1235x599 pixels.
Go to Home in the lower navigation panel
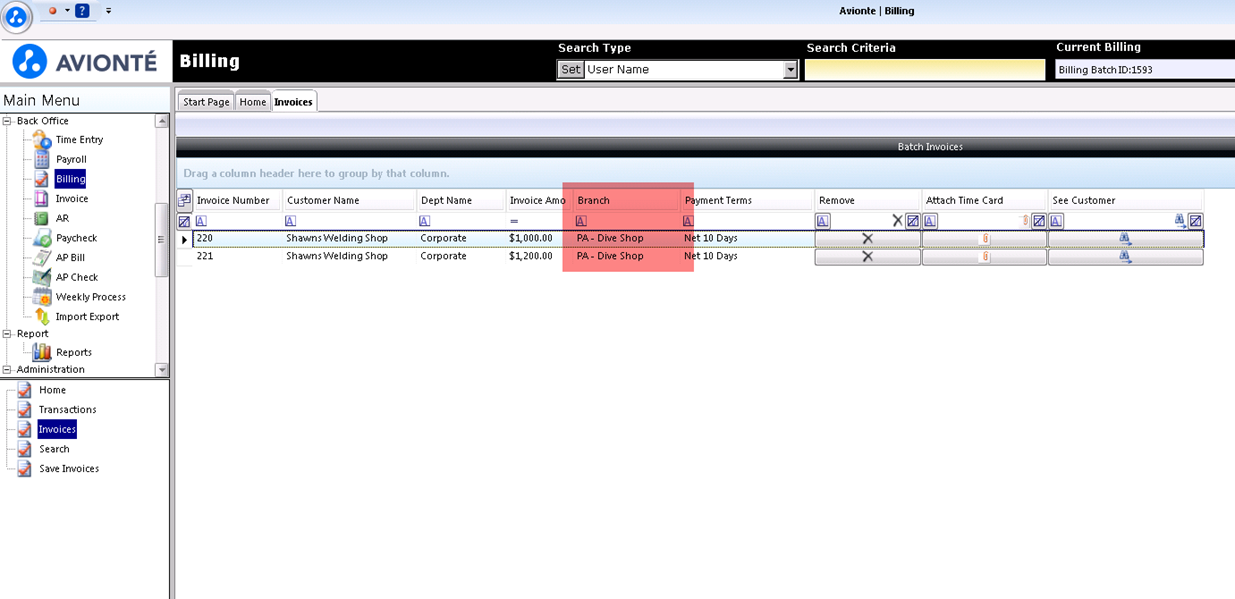tap(52, 390)
